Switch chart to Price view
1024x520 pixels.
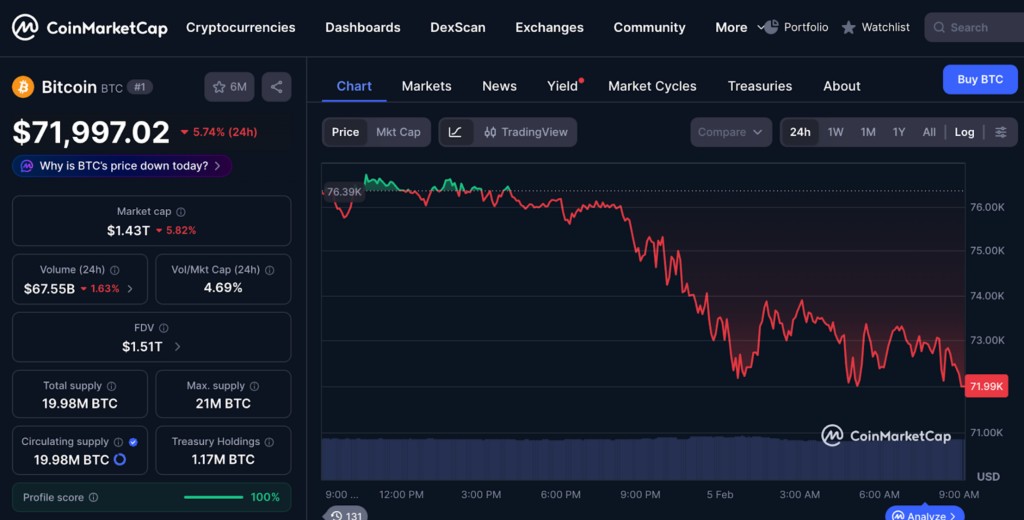coord(345,132)
